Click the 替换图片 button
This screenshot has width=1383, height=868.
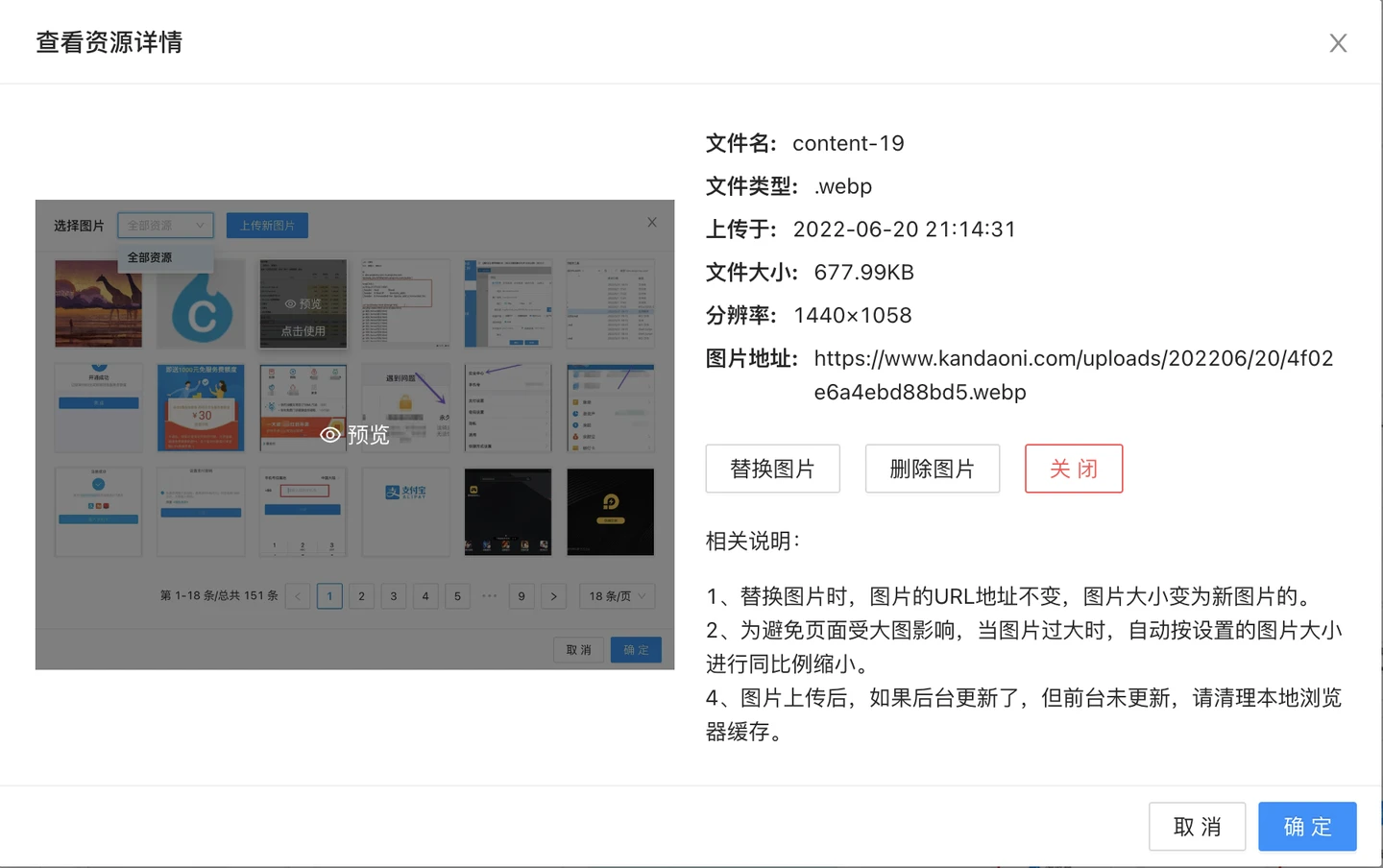(x=772, y=469)
